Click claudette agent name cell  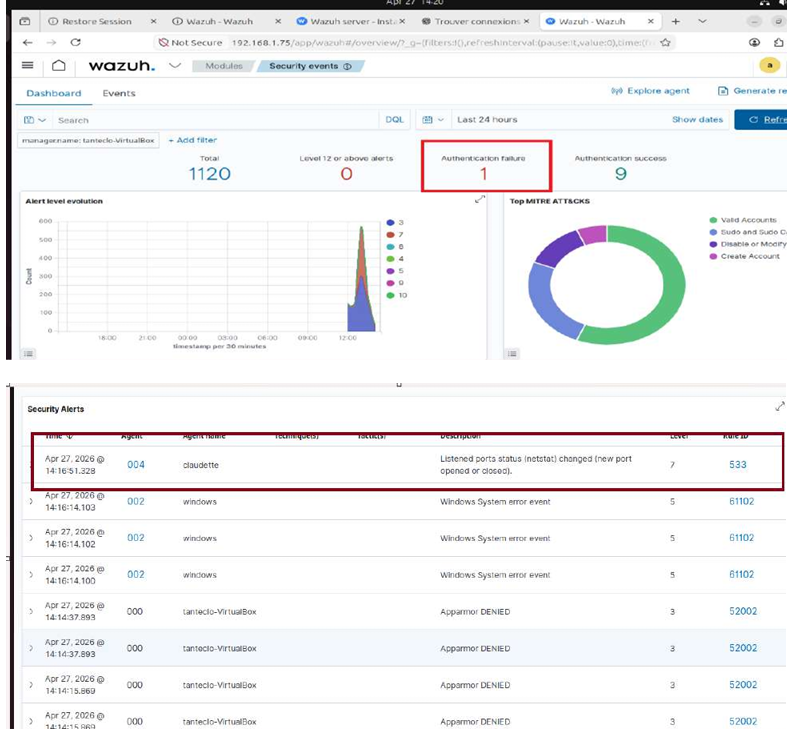201,465
